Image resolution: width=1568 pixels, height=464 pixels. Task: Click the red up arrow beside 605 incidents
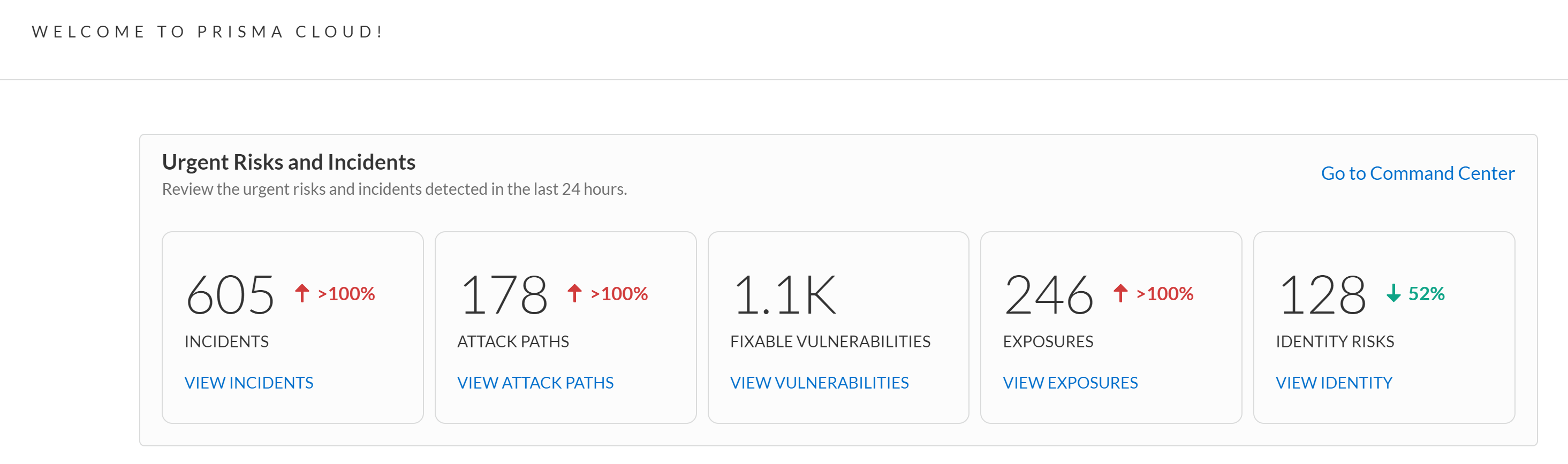(x=302, y=293)
